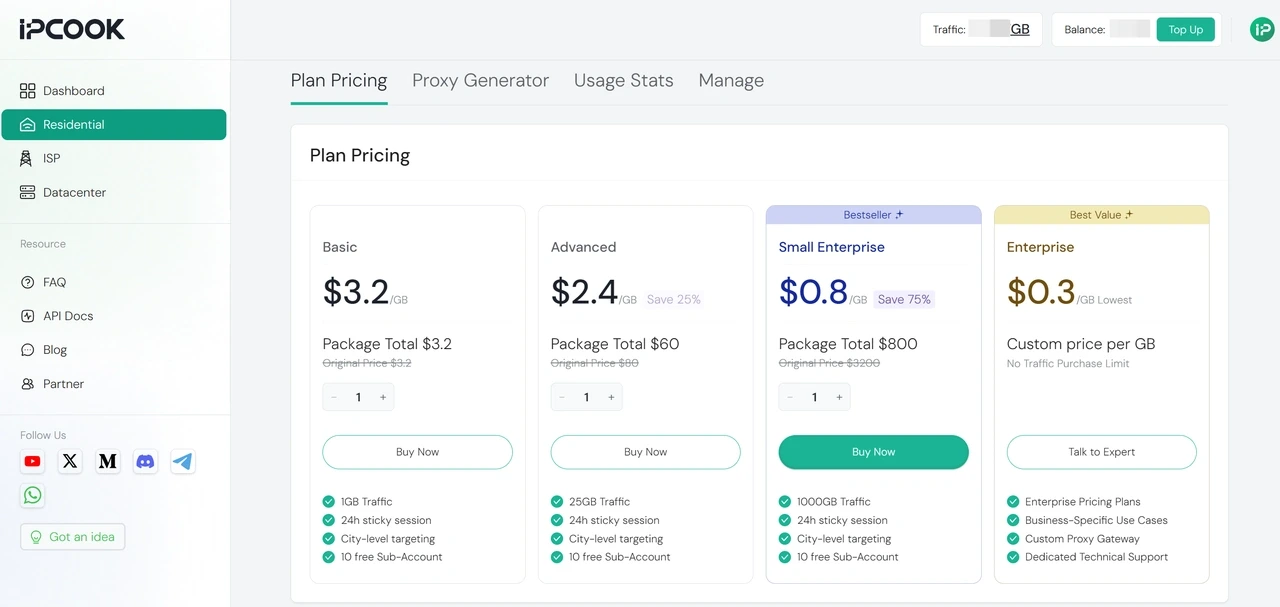Click the 25GB Traffic check icon

[557, 502]
